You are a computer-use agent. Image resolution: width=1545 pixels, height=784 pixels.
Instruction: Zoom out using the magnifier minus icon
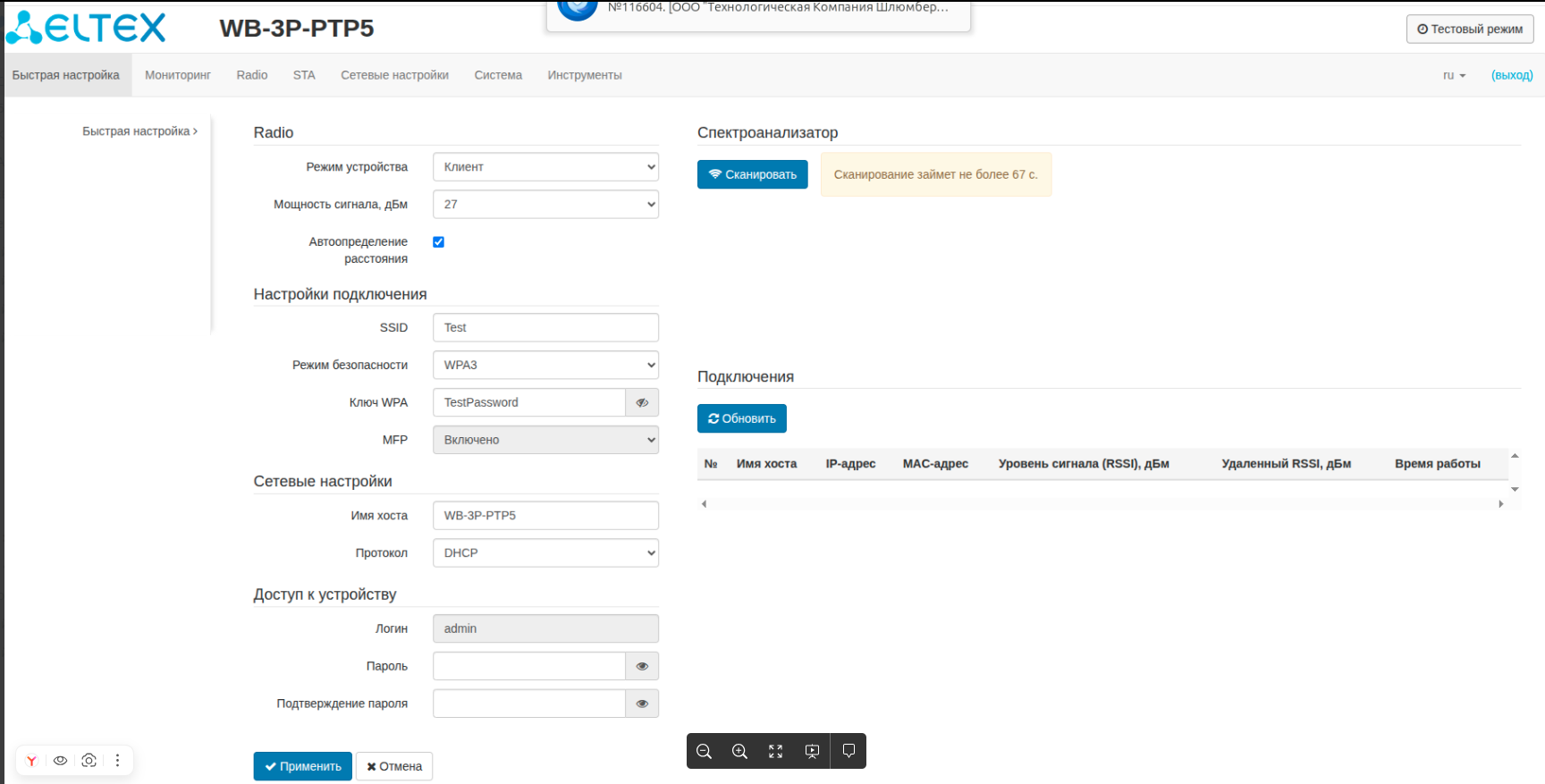705,751
